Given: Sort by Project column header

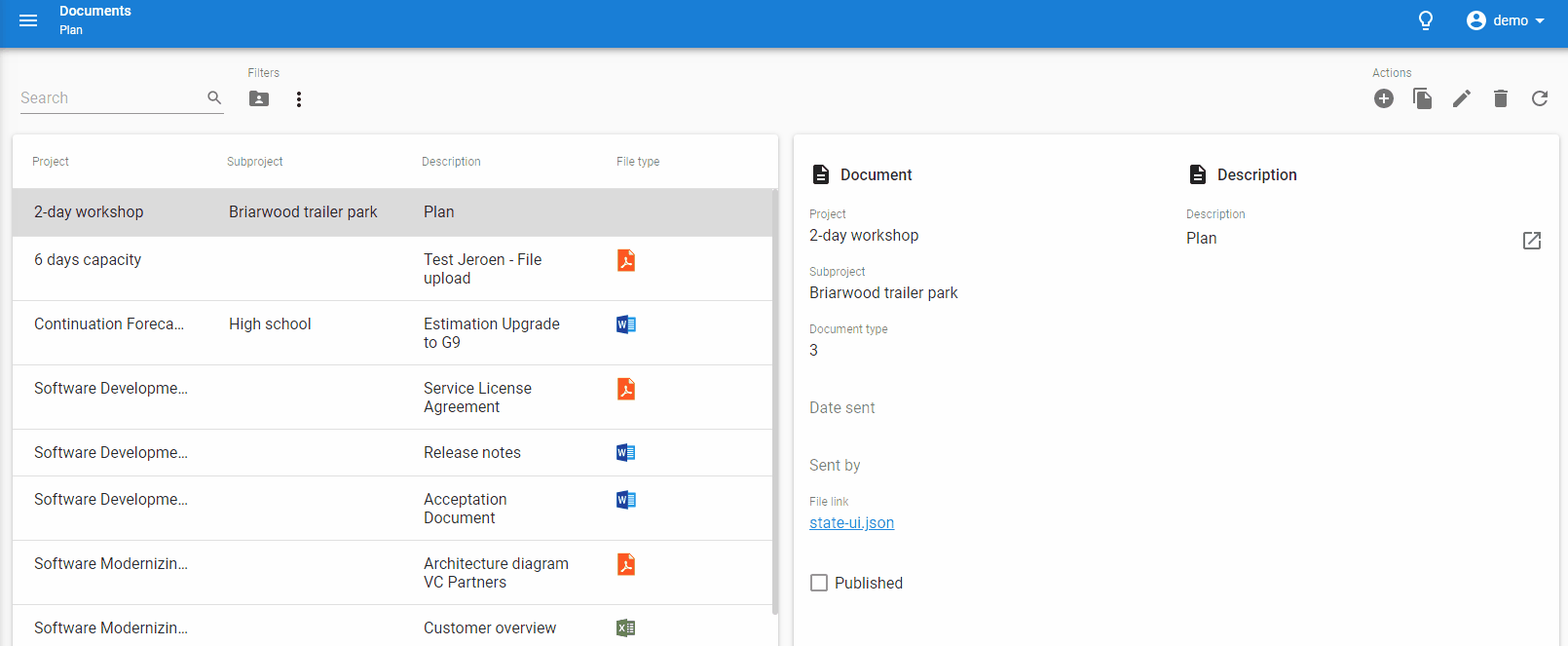Looking at the screenshot, I should tap(51, 162).
